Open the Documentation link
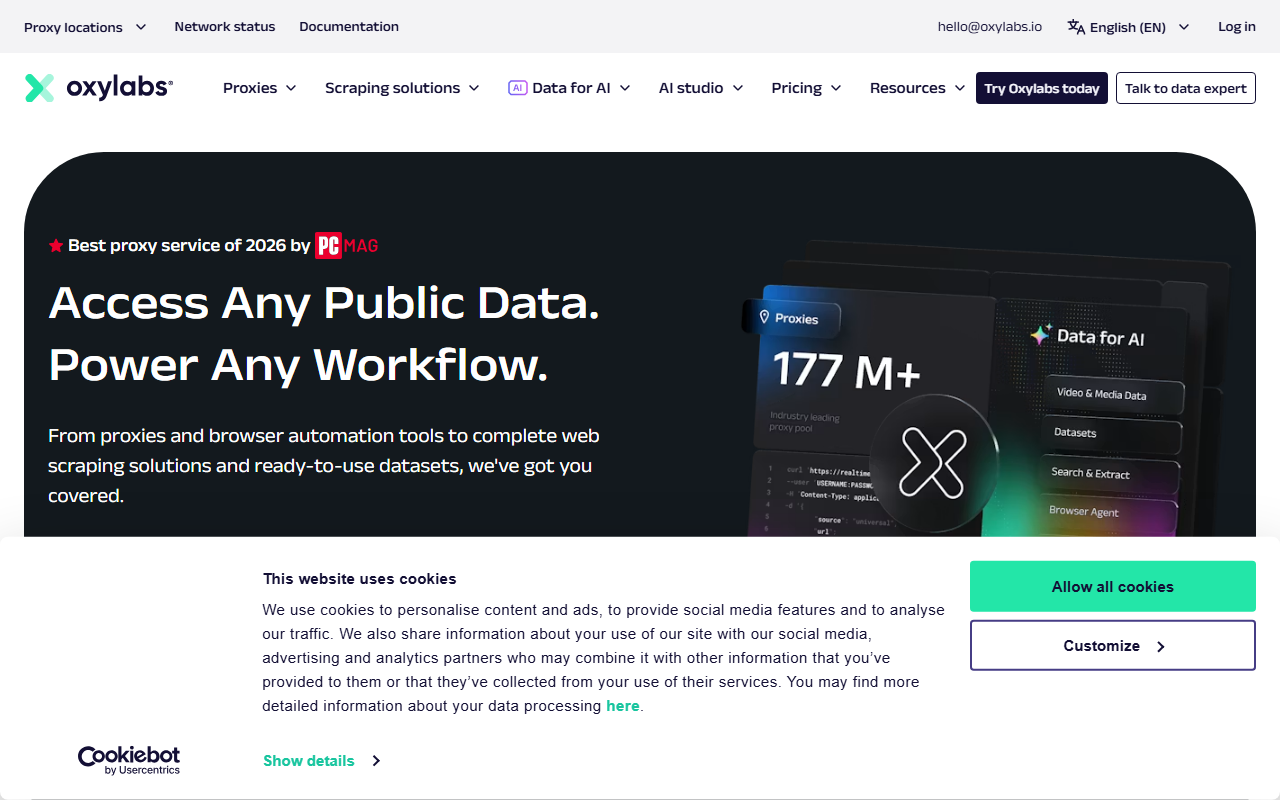 (x=349, y=27)
